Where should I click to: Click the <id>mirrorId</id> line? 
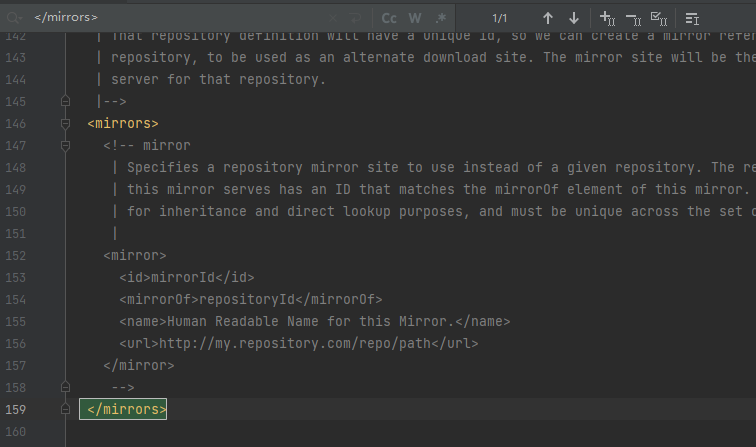pyautogui.click(x=187, y=277)
